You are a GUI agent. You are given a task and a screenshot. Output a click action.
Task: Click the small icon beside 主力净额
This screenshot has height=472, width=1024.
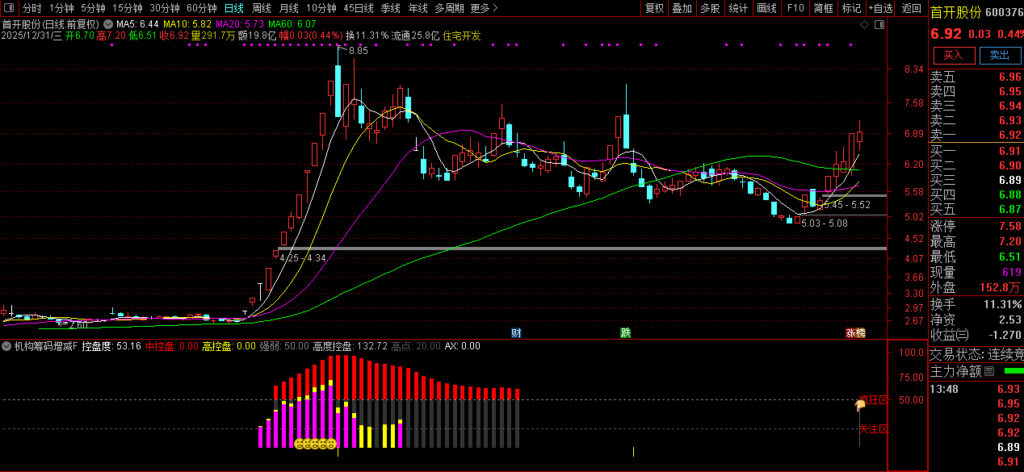pyautogui.click(x=989, y=371)
